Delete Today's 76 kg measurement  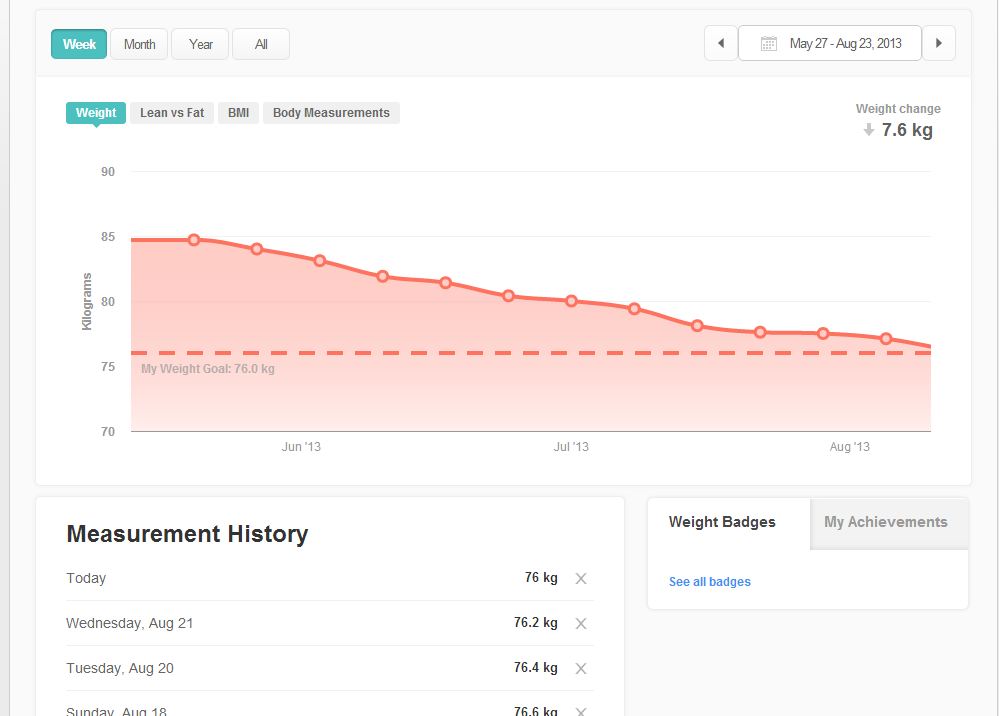pos(581,578)
